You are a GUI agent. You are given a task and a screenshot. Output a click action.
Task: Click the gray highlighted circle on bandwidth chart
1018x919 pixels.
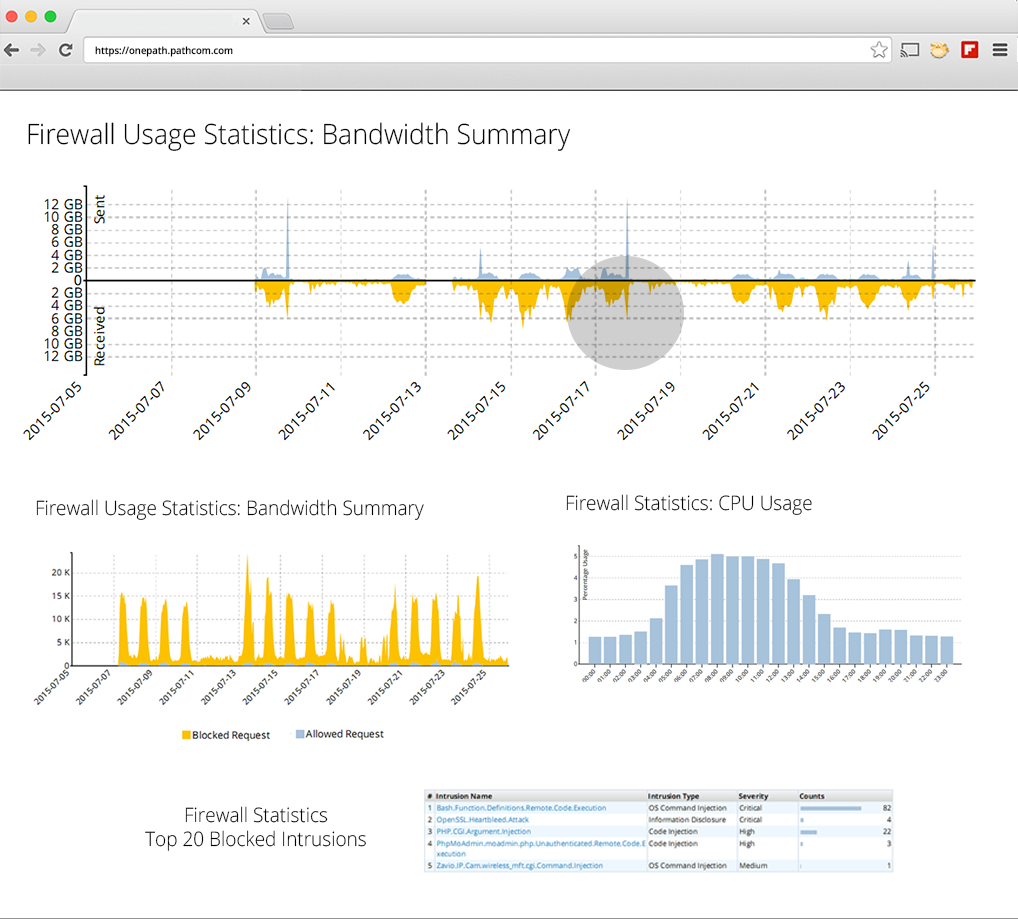(x=625, y=313)
